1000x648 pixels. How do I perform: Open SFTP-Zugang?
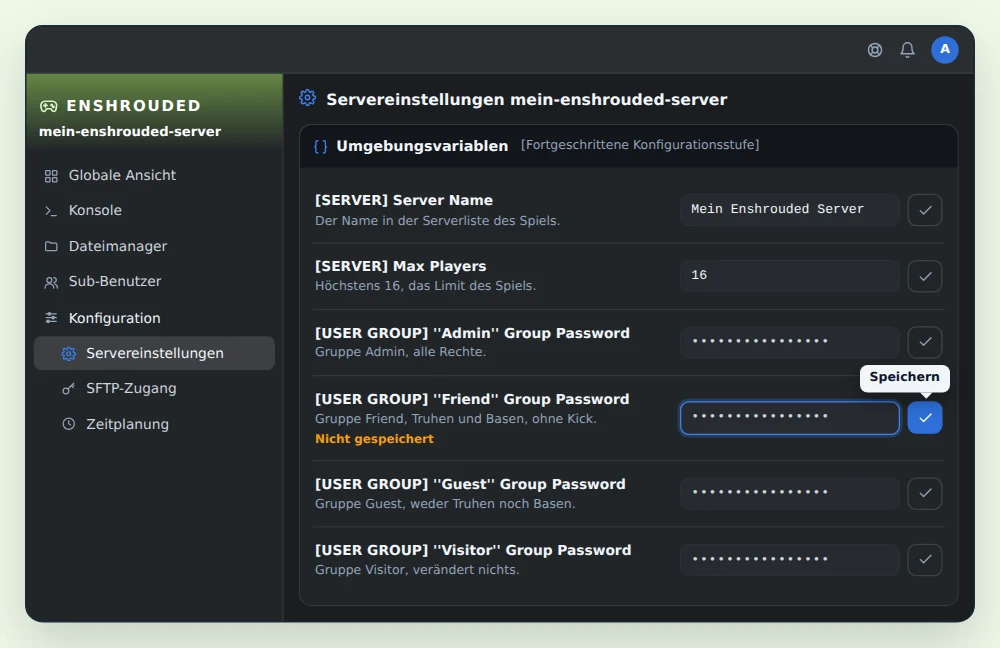coord(154,388)
